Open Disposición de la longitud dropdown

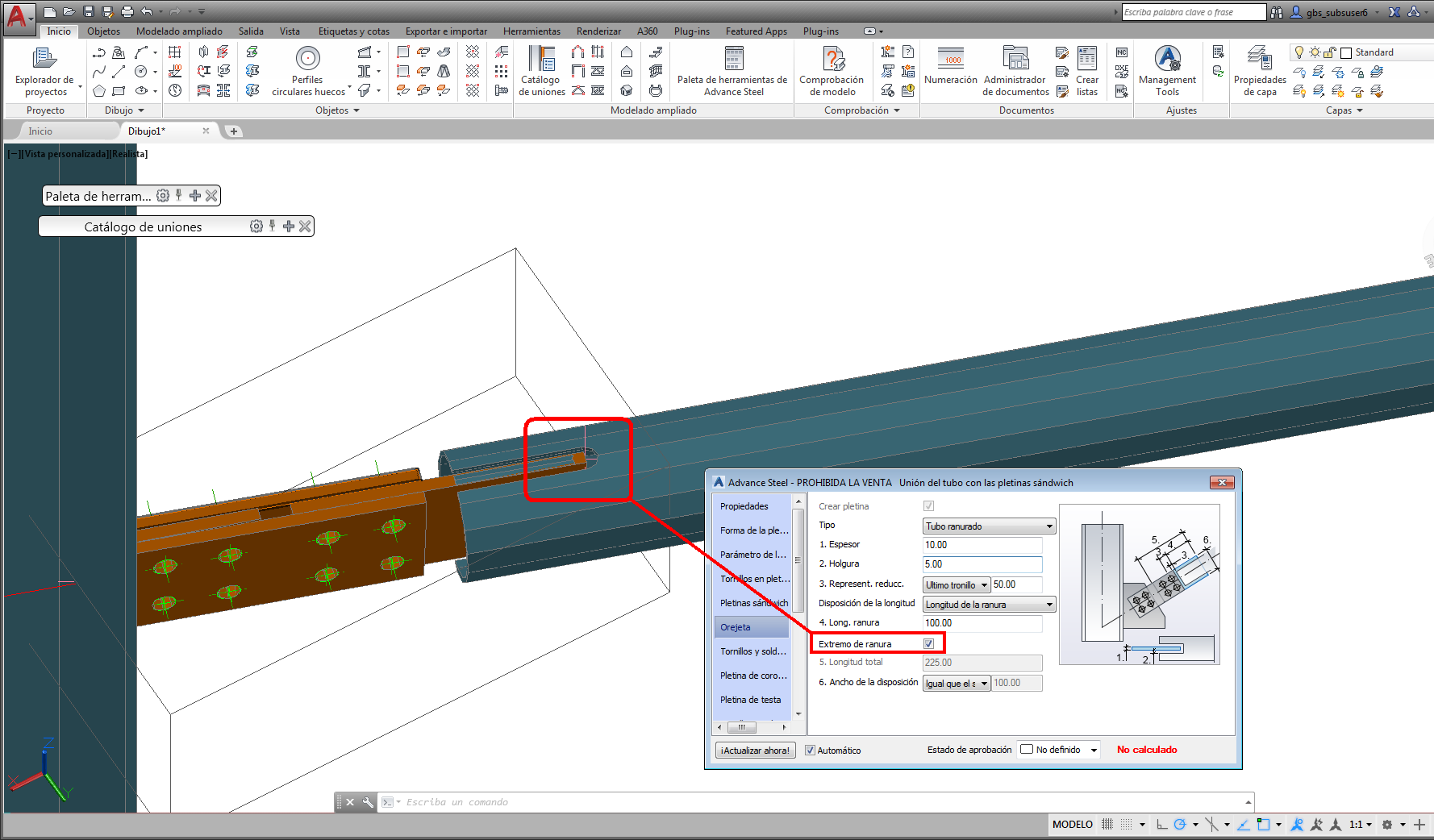[x=989, y=605]
